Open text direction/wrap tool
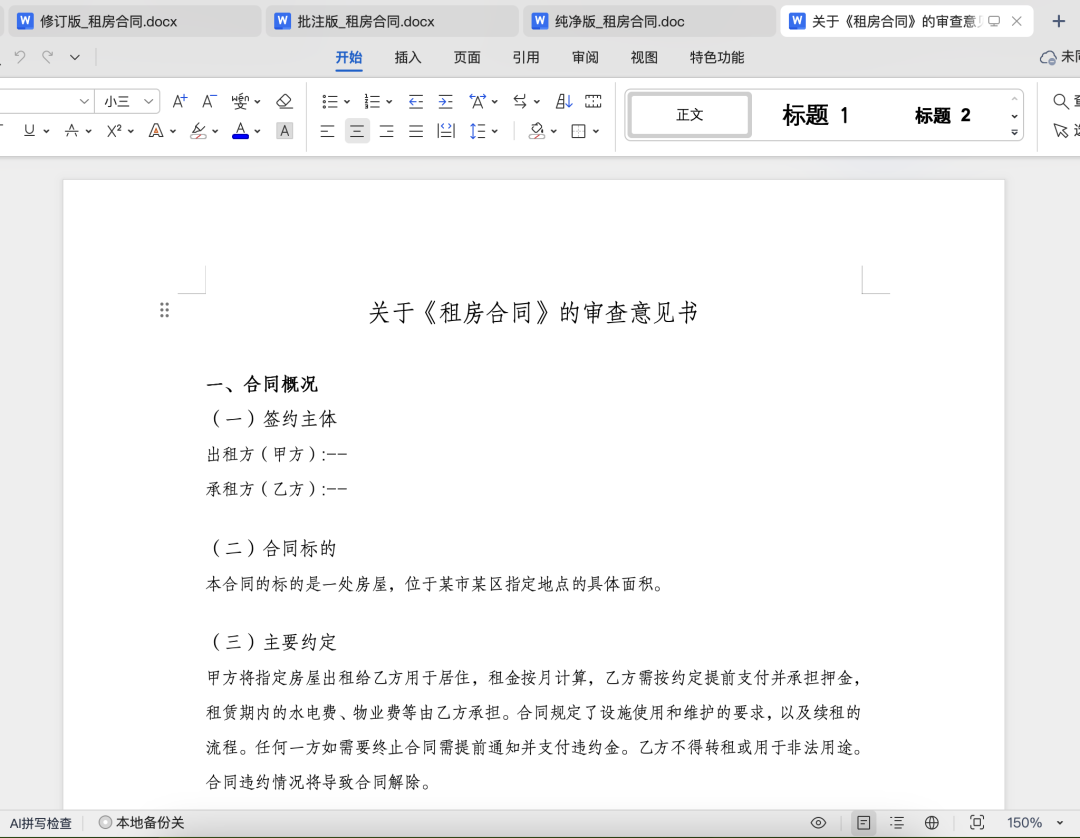 [520, 102]
